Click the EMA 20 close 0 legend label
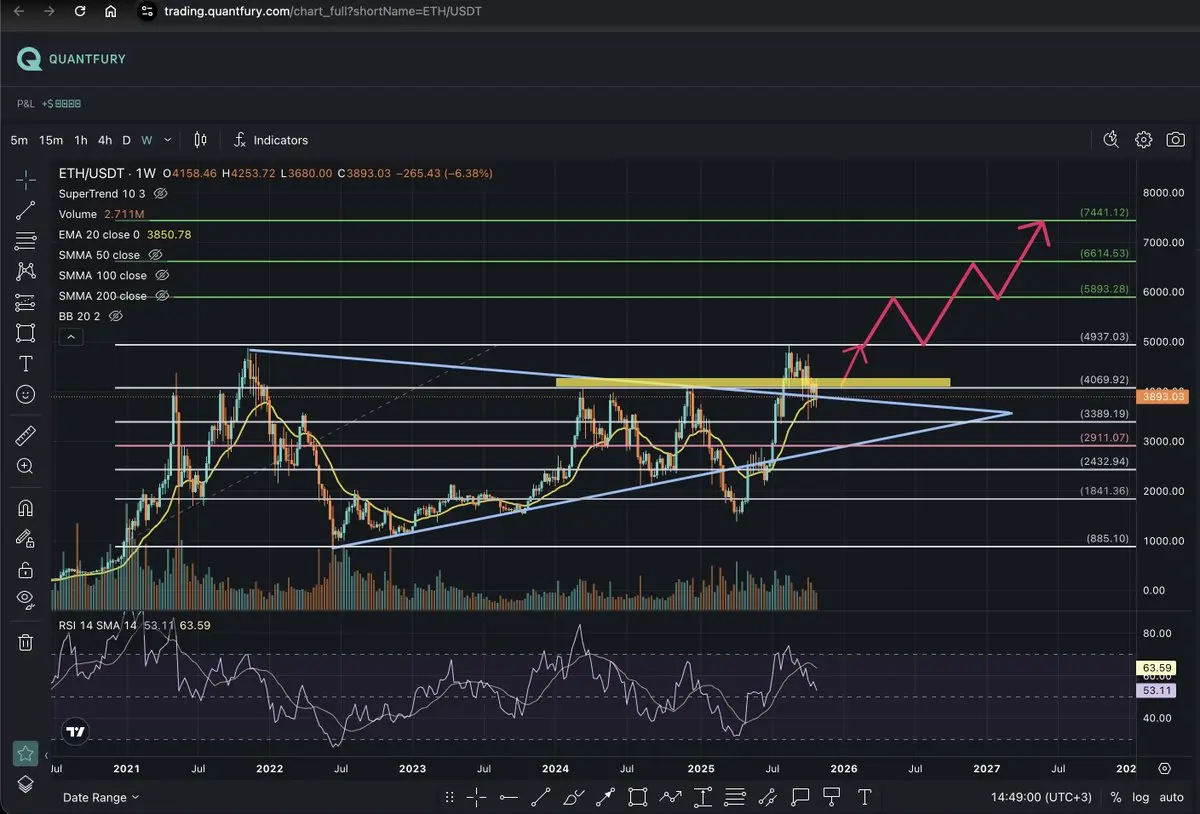This screenshot has height=814, width=1200. tap(100, 234)
